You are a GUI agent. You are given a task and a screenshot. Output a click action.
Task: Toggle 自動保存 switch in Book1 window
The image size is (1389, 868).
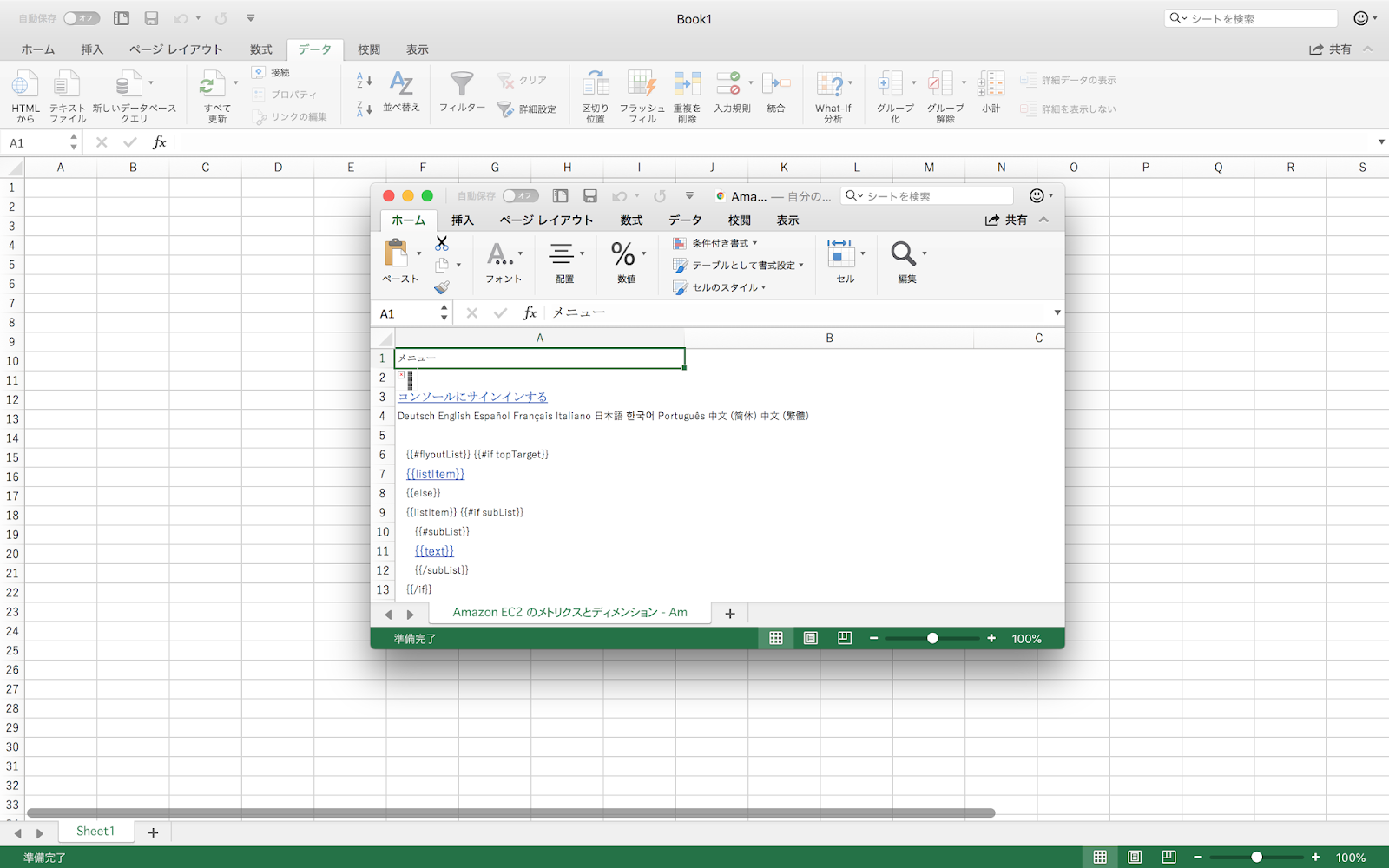(82, 18)
